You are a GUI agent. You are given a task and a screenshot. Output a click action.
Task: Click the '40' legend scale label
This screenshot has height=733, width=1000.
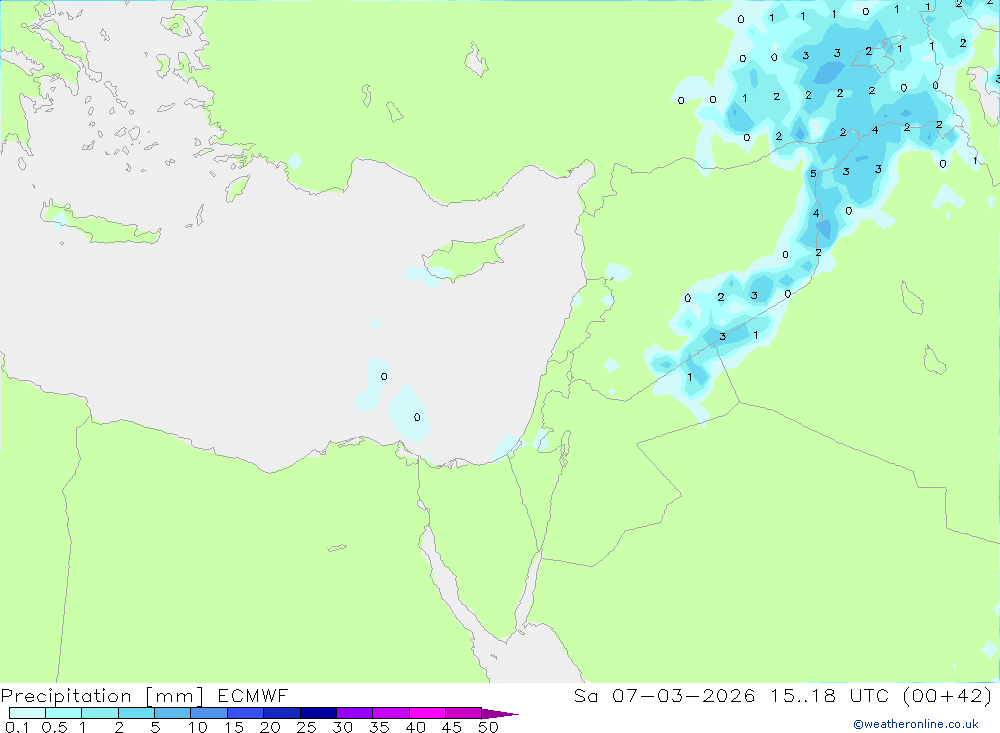(415, 727)
